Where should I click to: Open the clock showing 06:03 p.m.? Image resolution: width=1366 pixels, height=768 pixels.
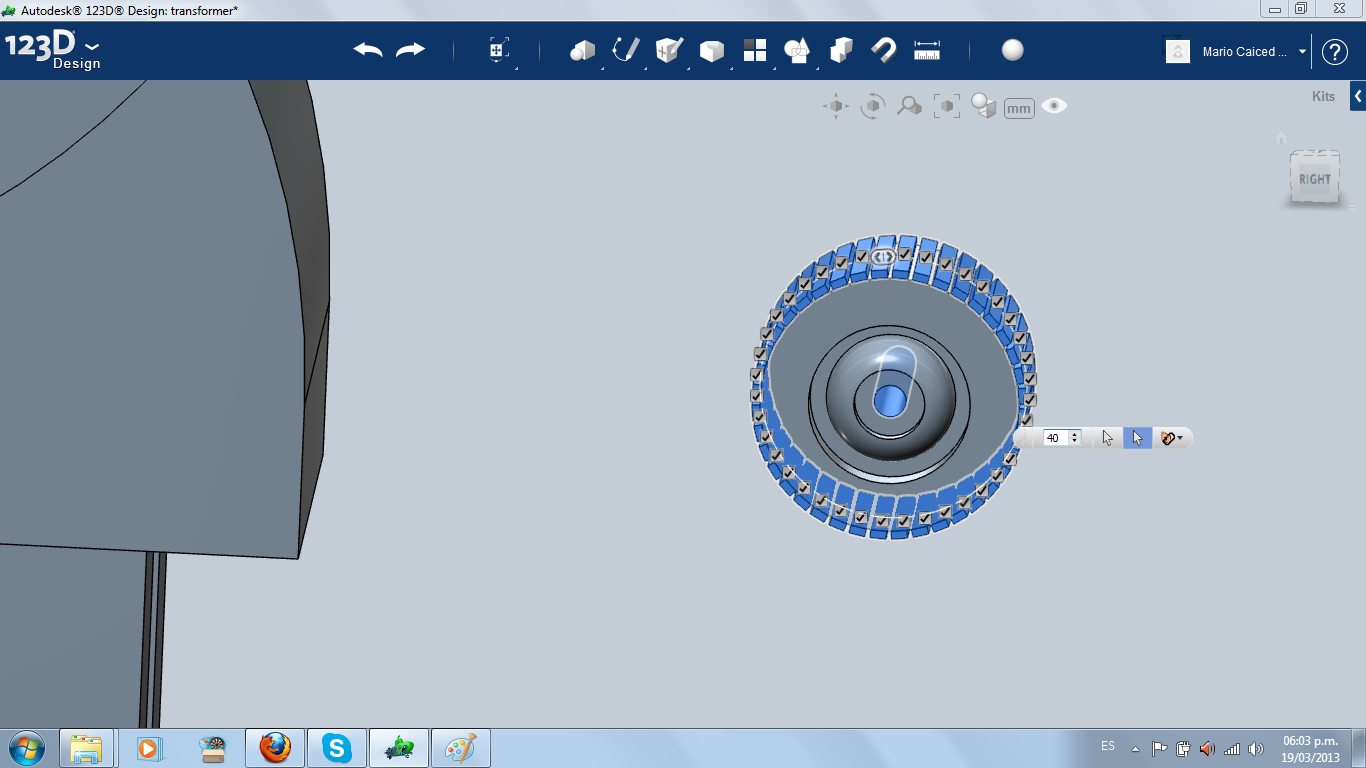coord(1310,748)
